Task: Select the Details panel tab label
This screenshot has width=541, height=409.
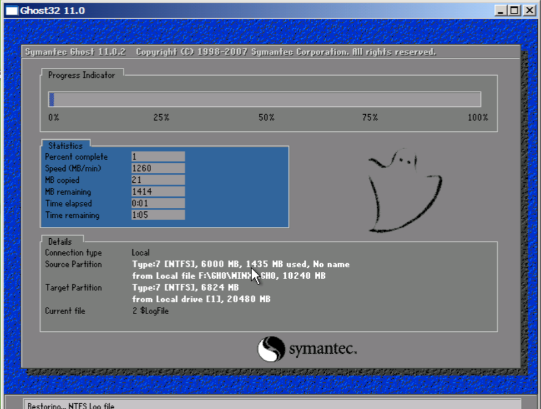Action: pos(60,242)
